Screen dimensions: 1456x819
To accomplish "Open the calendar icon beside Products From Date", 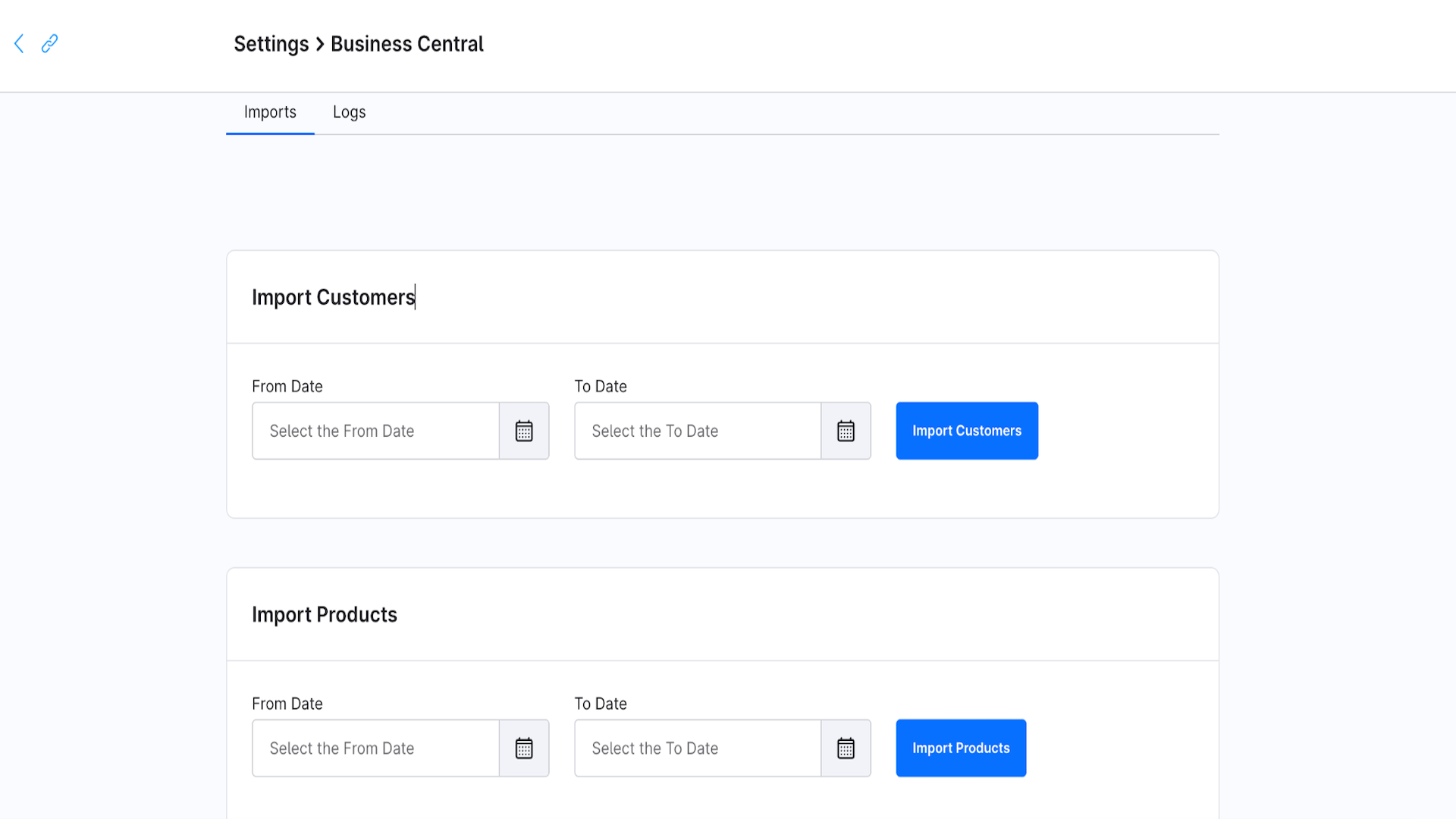I will tap(524, 748).
